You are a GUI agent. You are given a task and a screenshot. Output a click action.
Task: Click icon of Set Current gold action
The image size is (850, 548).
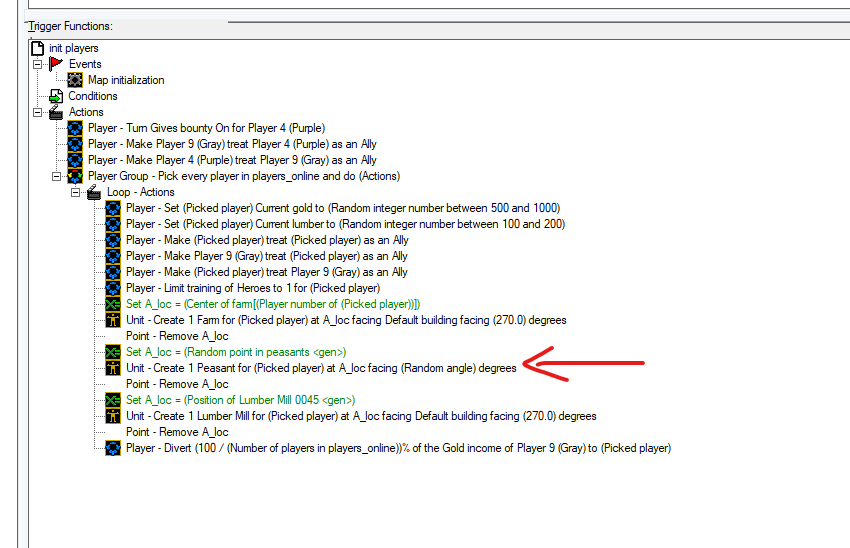coord(113,208)
